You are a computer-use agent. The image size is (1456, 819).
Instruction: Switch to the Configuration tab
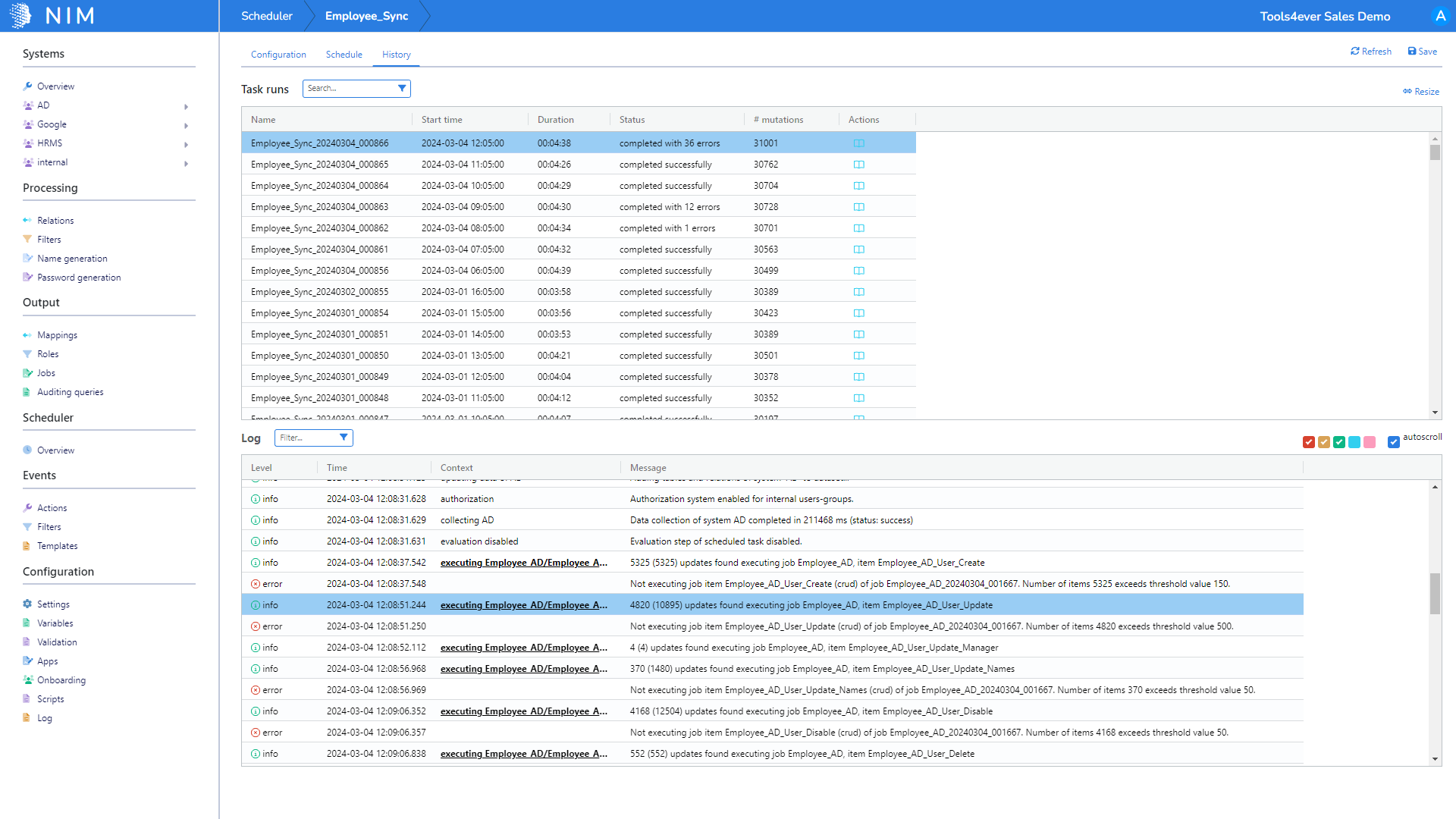(x=278, y=55)
